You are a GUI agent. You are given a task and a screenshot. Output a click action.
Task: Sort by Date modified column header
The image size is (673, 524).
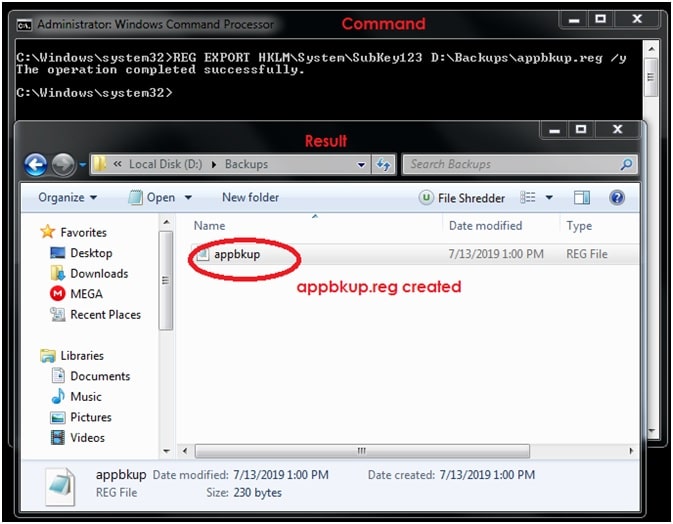[x=485, y=226]
